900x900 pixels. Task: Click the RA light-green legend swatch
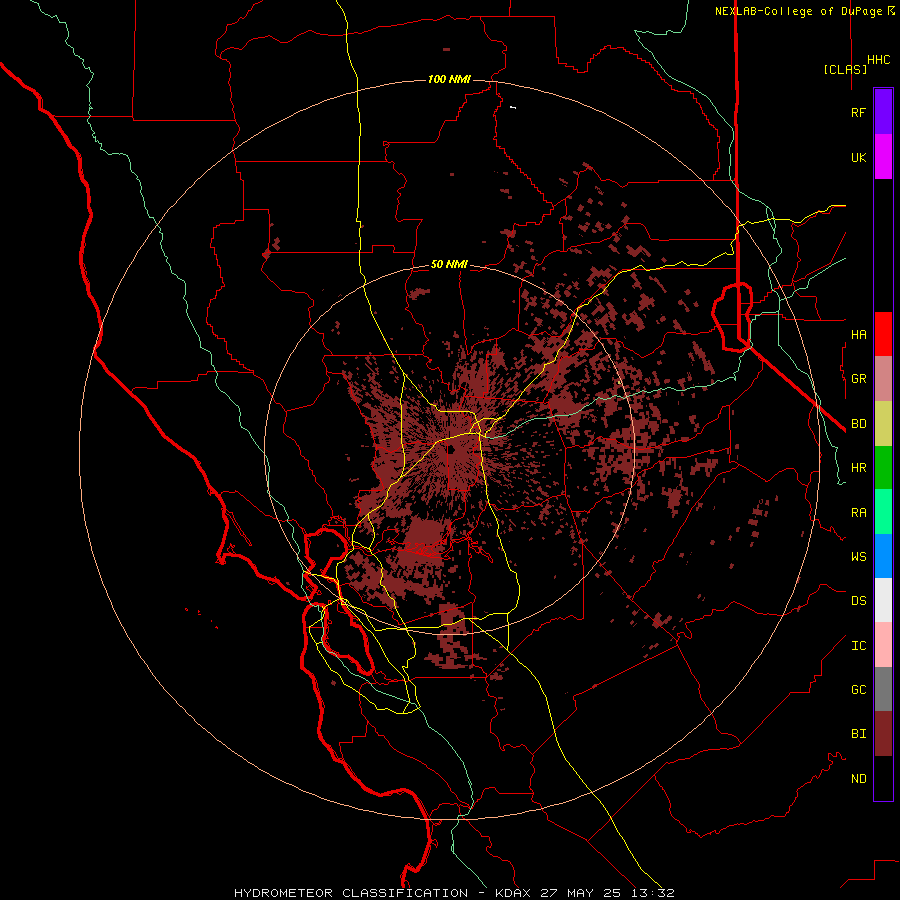tap(883, 512)
